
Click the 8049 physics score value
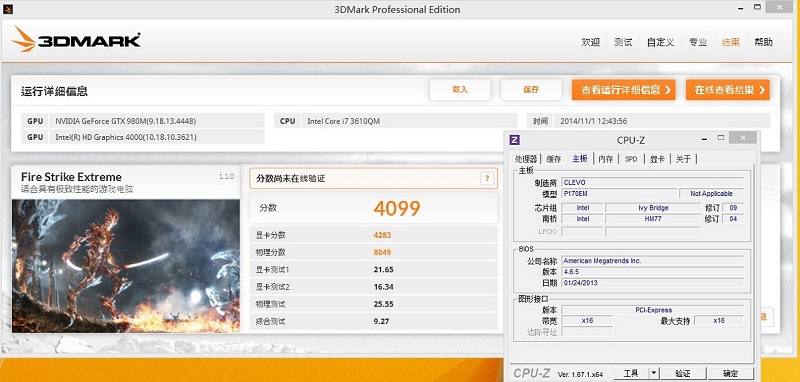[x=383, y=252]
